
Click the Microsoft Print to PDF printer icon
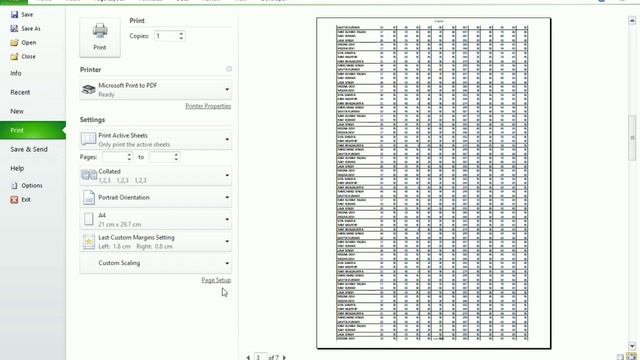point(89,89)
